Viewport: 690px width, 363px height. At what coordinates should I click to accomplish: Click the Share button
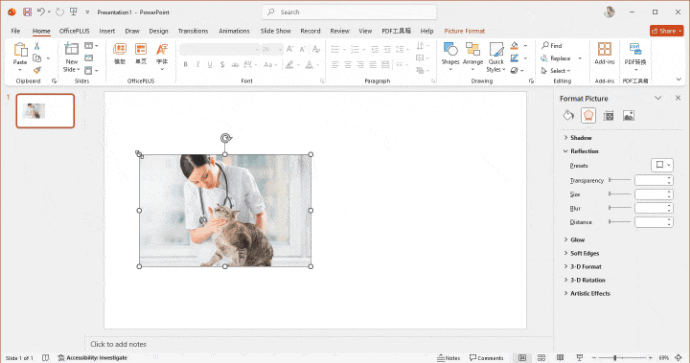click(667, 31)
